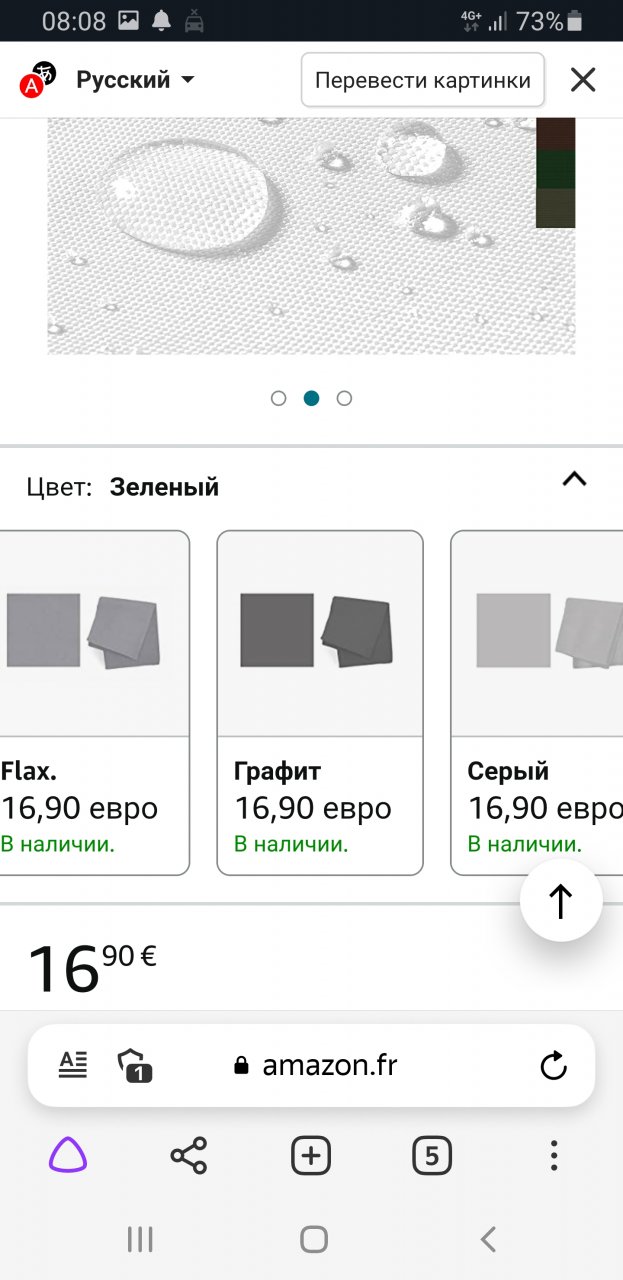Choose the Графит color option
The width and height of the screenshot is (623, 1280).
point(320,702)
